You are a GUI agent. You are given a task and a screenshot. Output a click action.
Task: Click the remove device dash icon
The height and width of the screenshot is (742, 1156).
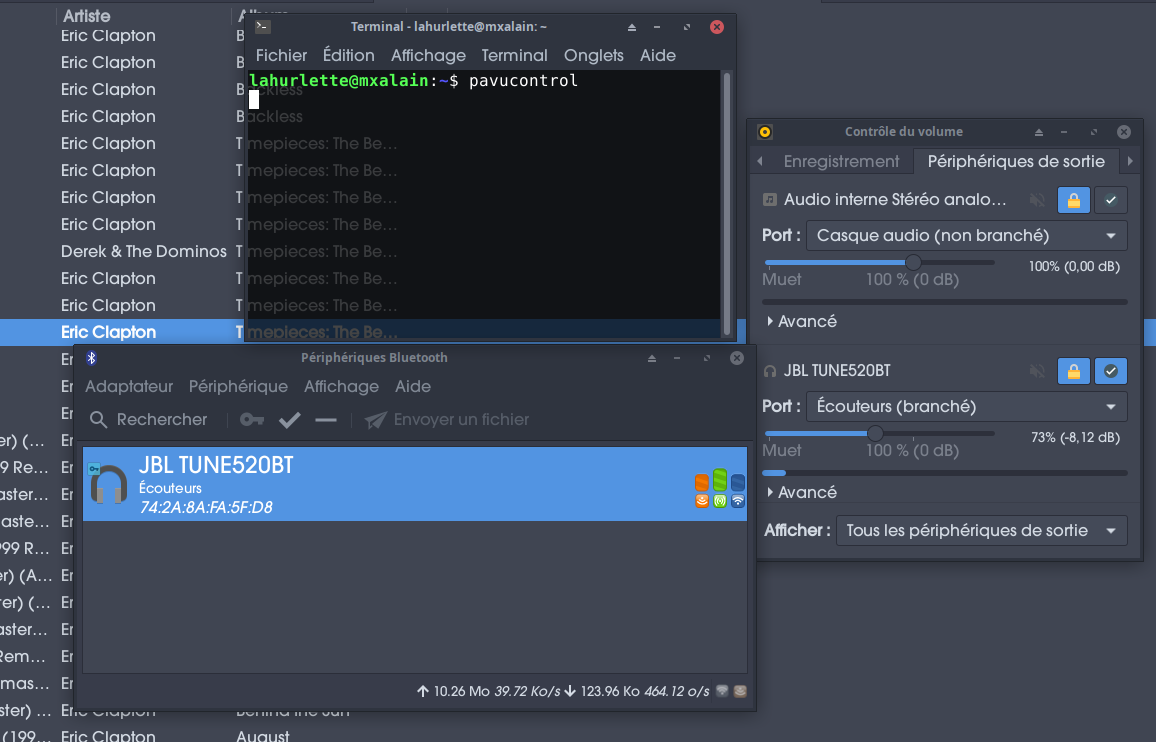326,420
